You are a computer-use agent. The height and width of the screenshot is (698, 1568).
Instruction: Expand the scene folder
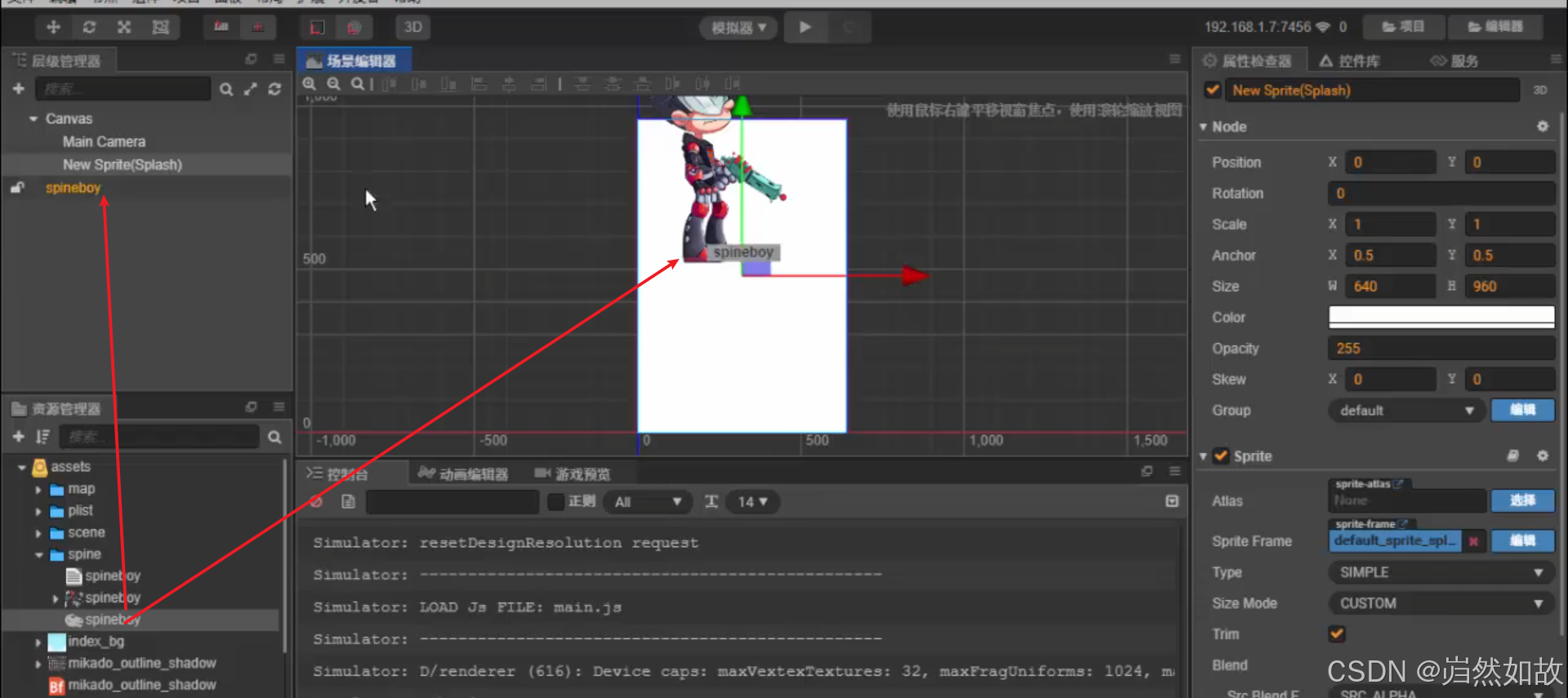point(38,533)
